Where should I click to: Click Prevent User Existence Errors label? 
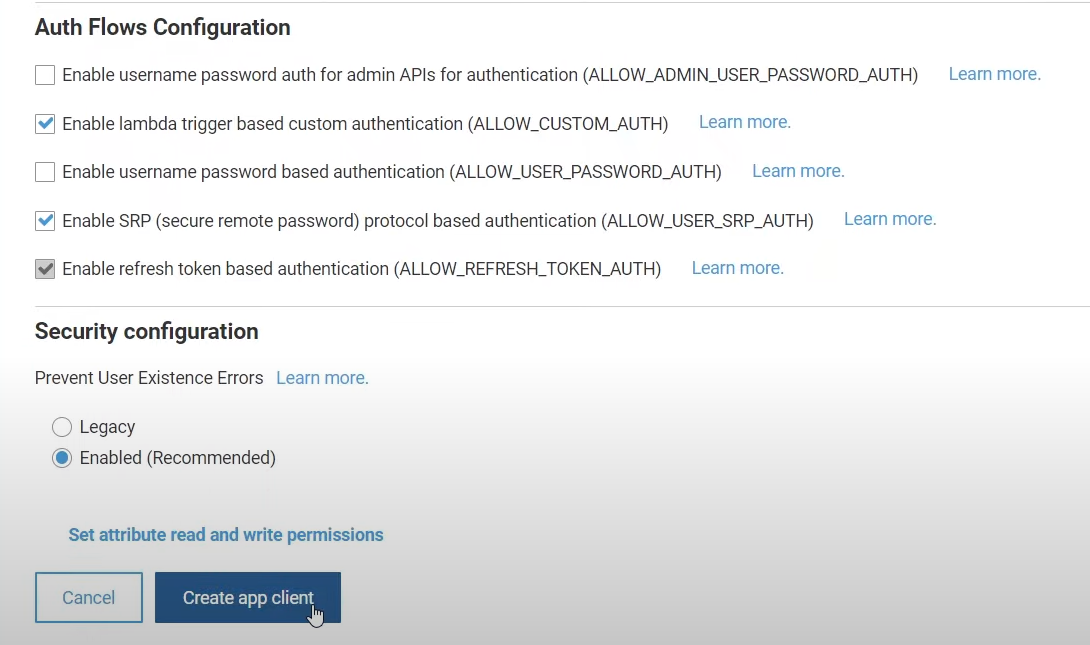[149, 378]
